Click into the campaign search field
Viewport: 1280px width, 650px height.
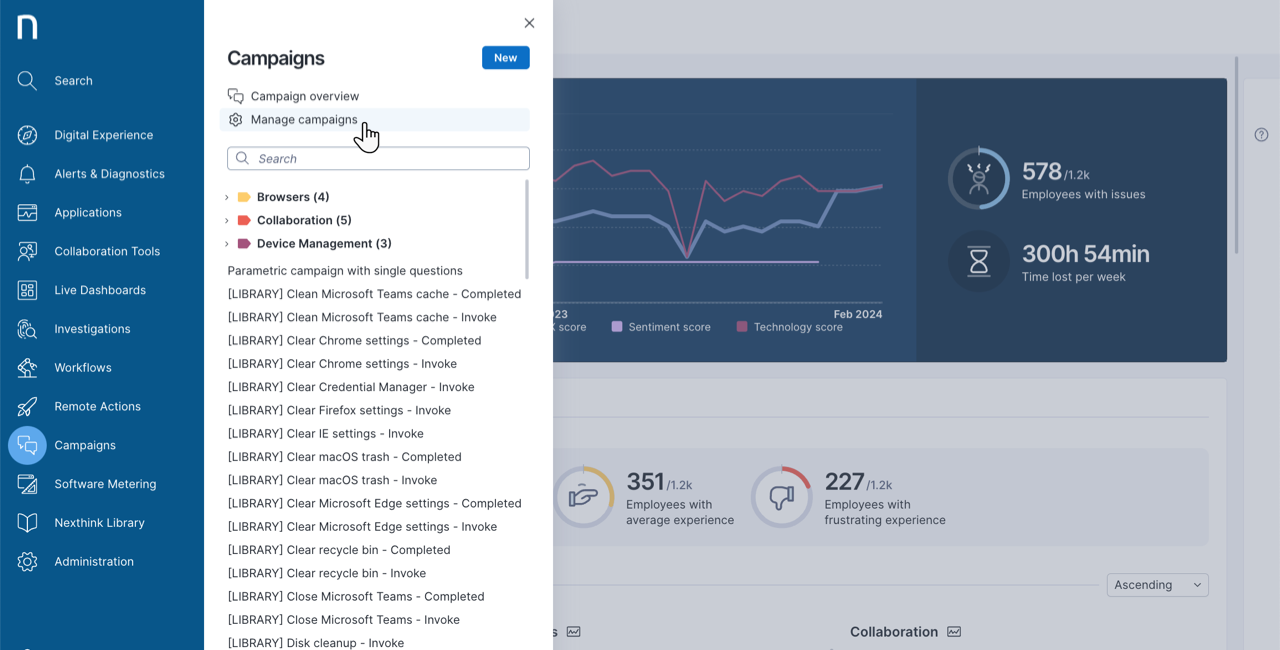(x=377, y=158)
